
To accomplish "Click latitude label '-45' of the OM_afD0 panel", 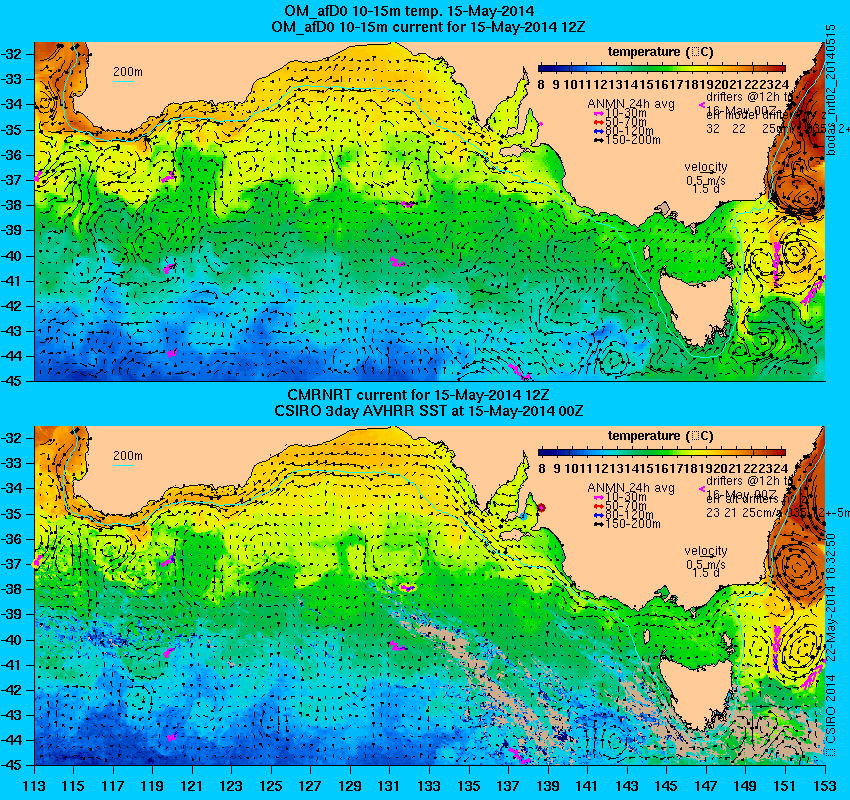I will [11, 381].
